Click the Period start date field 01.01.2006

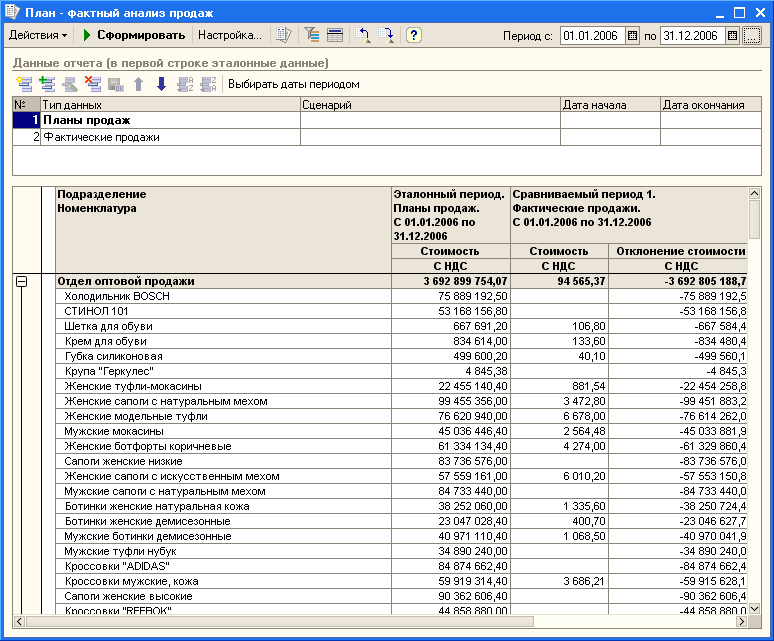592,36
